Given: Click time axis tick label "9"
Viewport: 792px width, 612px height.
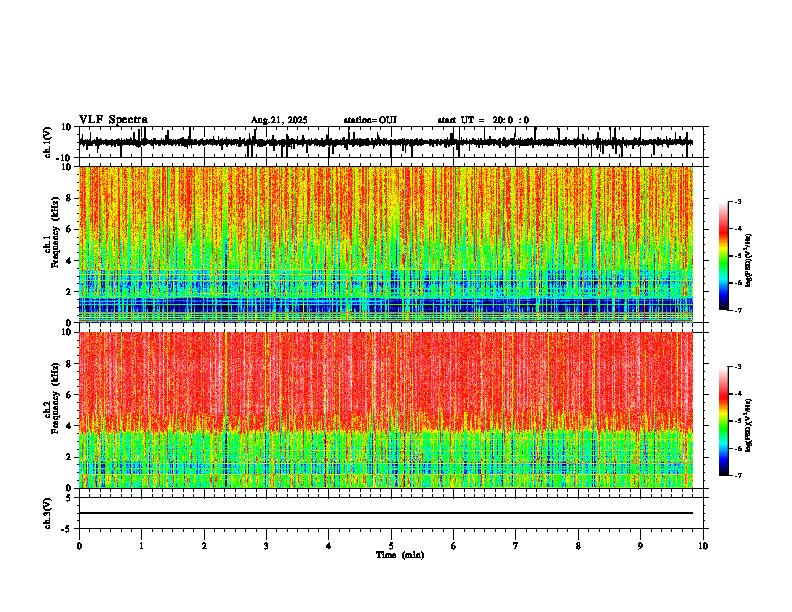Looking at the screenshot, I should point(640,546).
